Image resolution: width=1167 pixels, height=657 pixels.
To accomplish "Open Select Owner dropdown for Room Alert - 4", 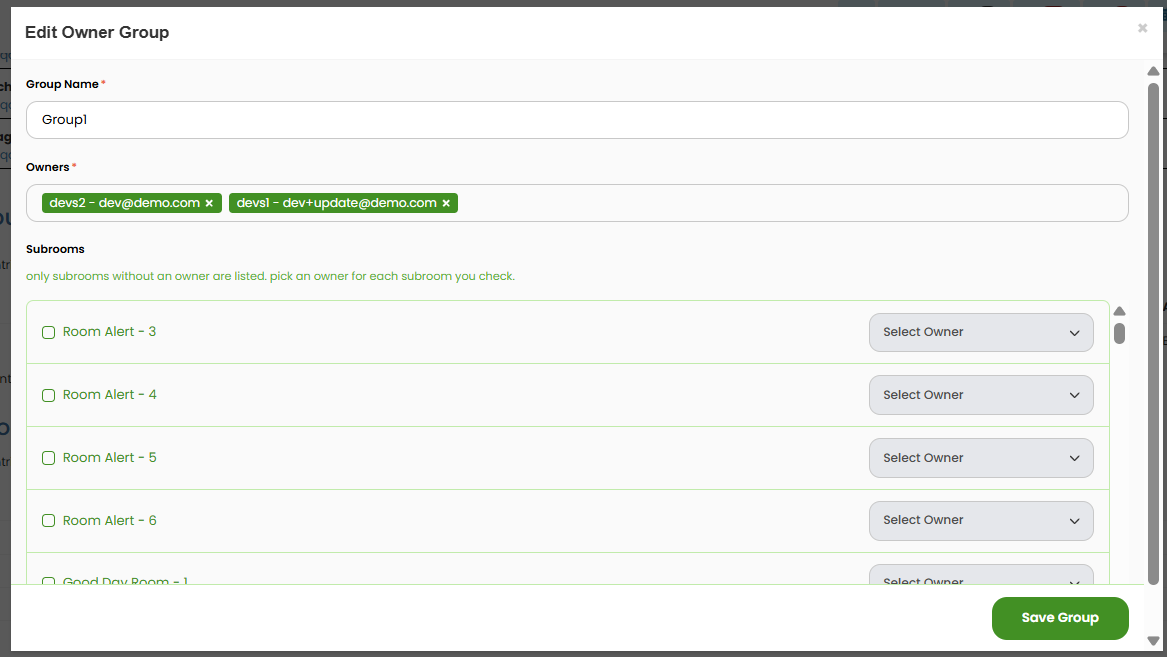I will [x=981, y=395].
